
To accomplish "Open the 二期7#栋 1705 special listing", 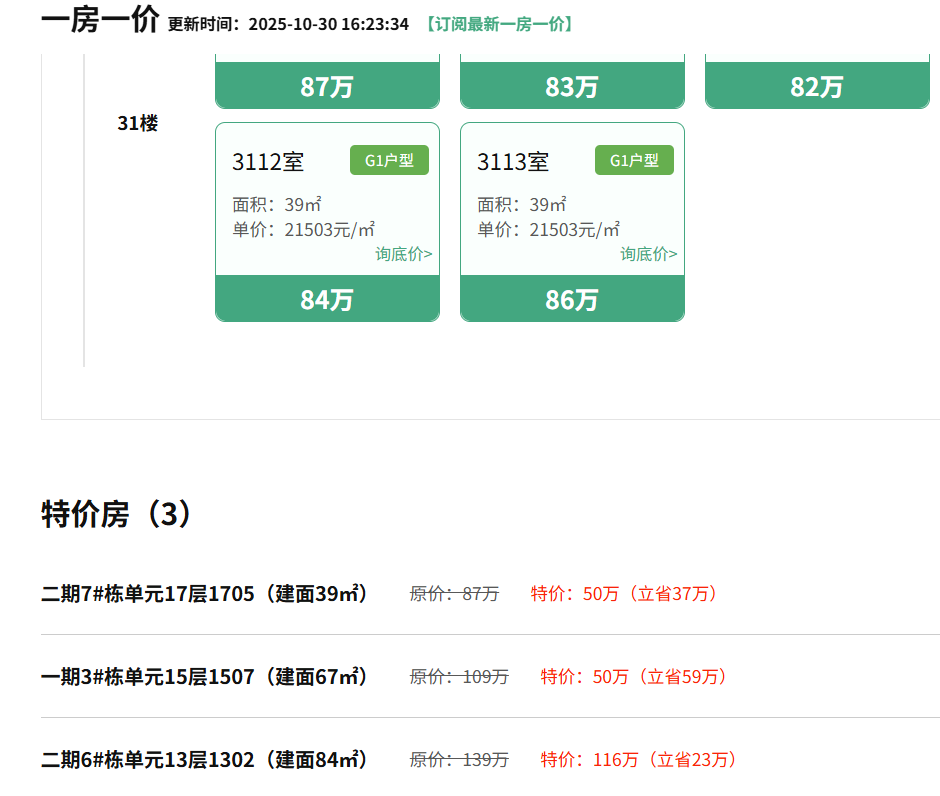I will point(204,593).
